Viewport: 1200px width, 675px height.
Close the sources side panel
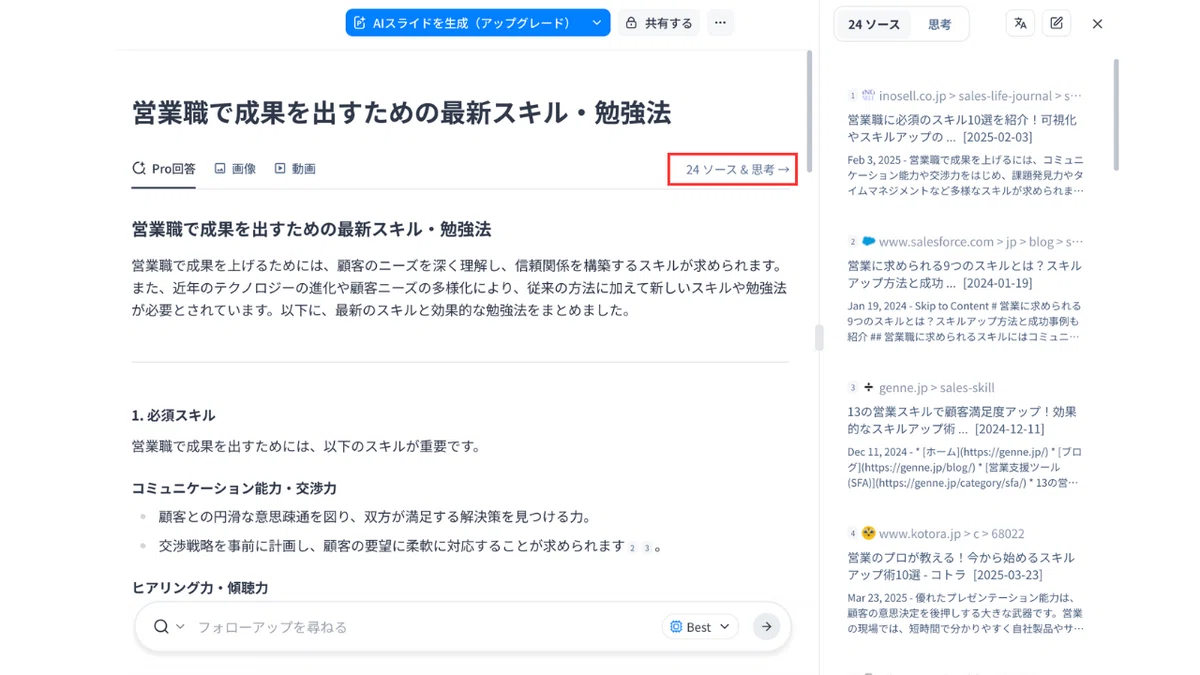[x=1097, y=24]
